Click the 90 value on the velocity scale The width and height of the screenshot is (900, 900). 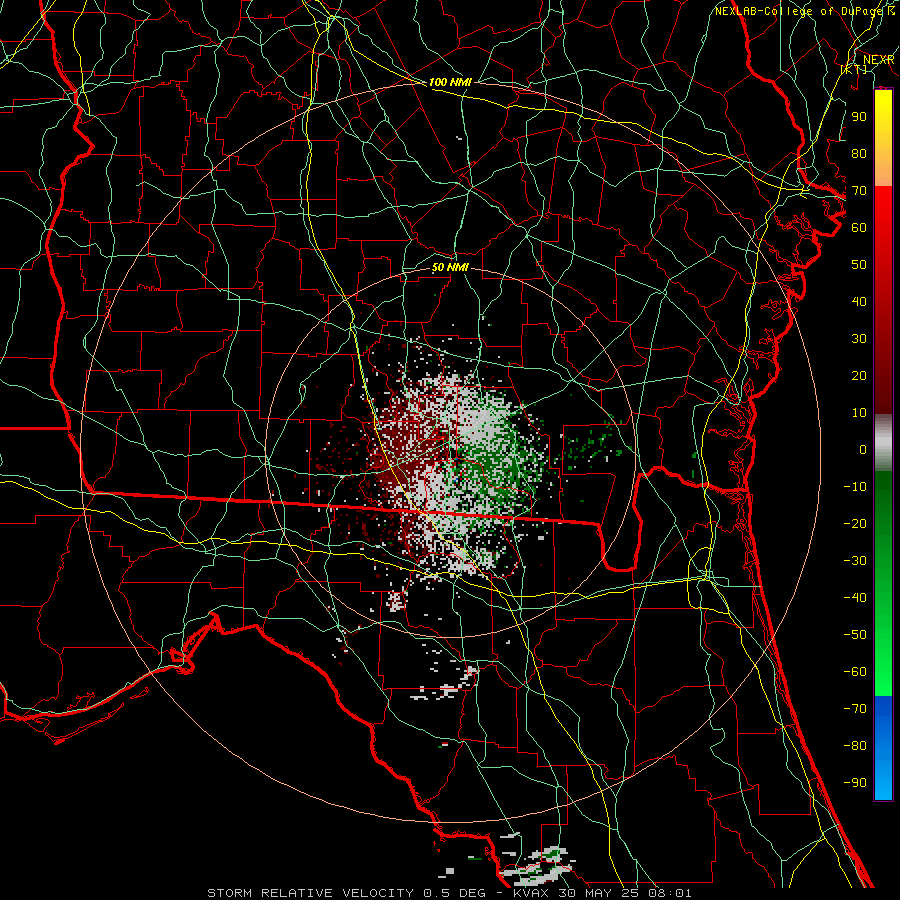[x=859, y=117]
